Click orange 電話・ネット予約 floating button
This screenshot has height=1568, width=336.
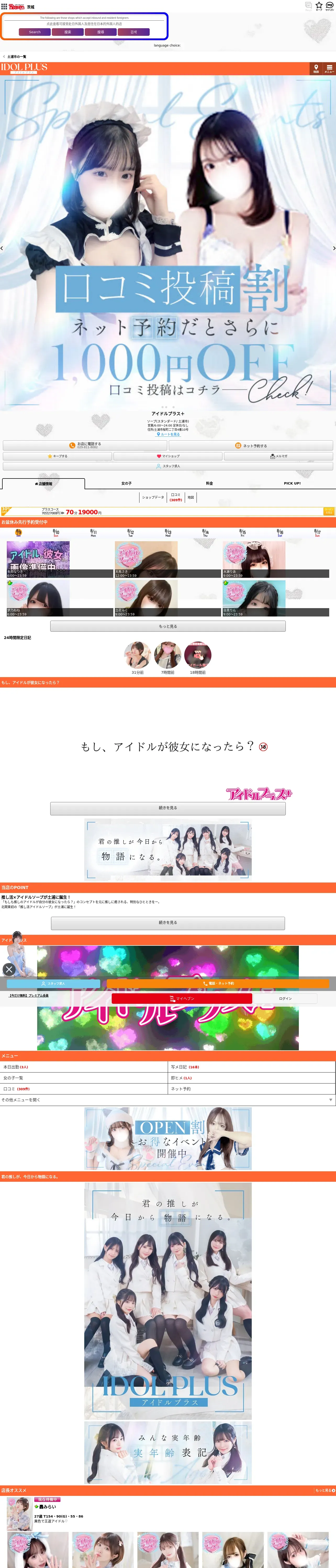tap(218, 984)
